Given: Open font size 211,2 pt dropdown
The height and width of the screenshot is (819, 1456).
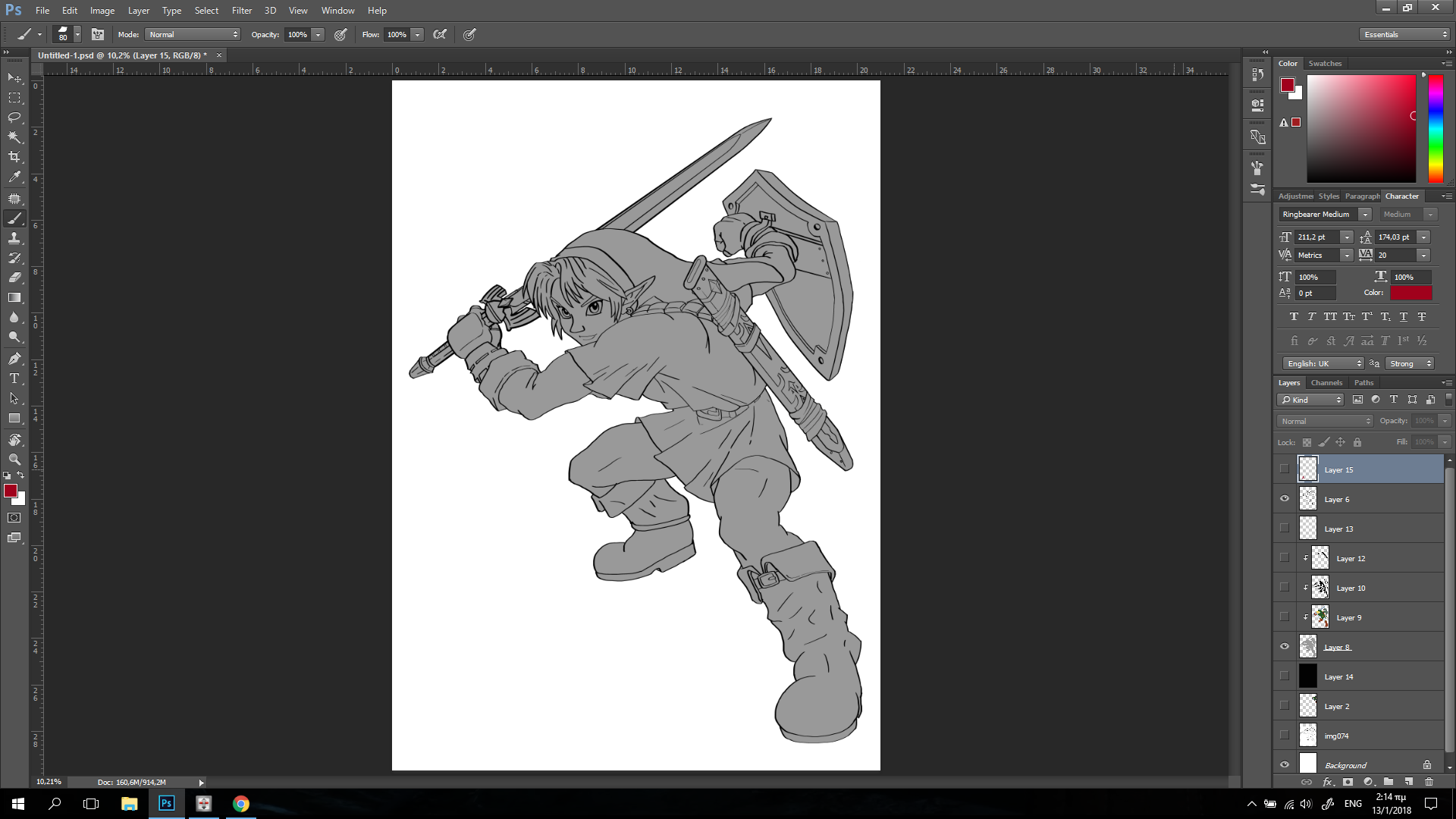Looking at the screenshot, I should [1347, 237].
